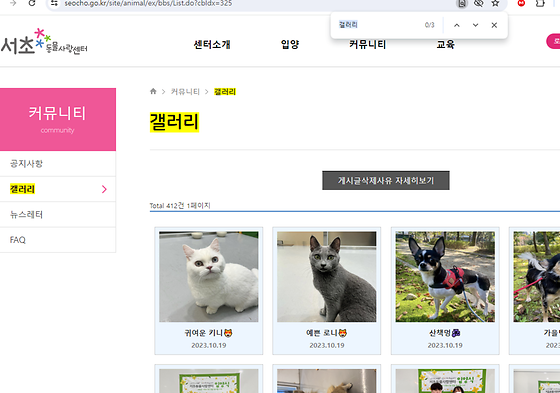Open 뉴스레터 in the sidebar

click(58, 214)
